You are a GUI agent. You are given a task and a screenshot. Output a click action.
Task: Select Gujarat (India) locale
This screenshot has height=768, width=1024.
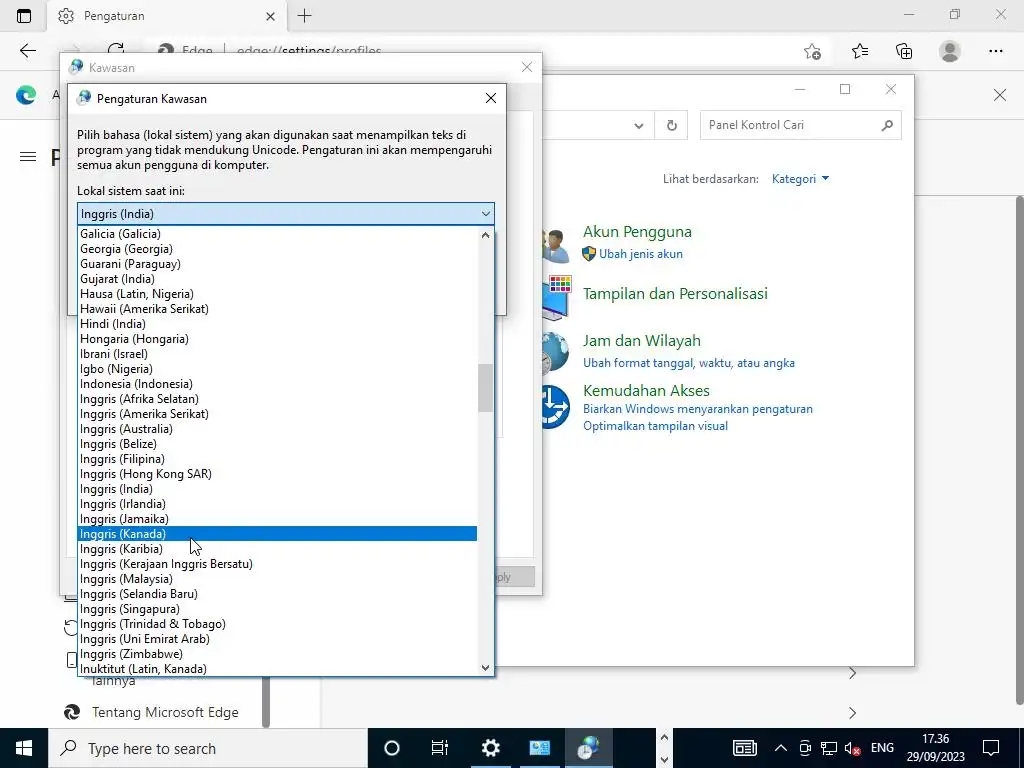[x=277, y=279]
